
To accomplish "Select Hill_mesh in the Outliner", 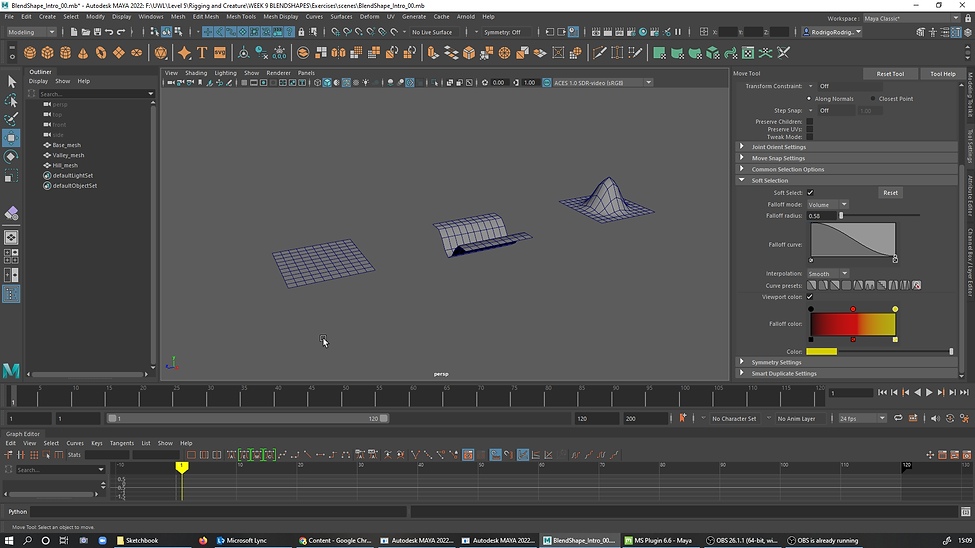I will [x=65, y=165].
